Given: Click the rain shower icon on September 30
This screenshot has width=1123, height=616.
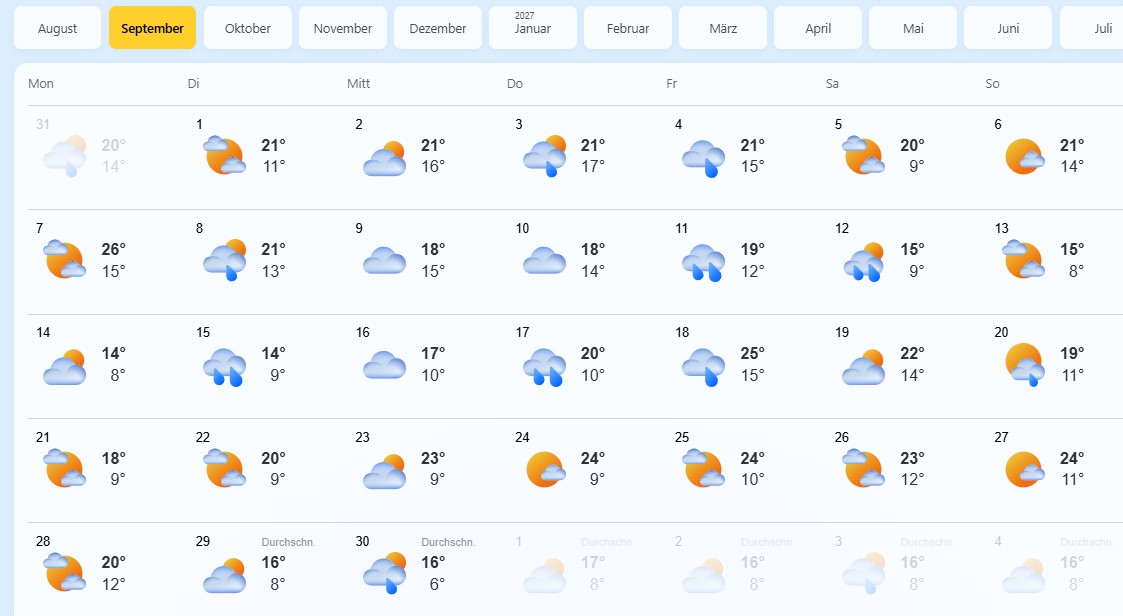Looking at the screenshot, I should (385, 573).
